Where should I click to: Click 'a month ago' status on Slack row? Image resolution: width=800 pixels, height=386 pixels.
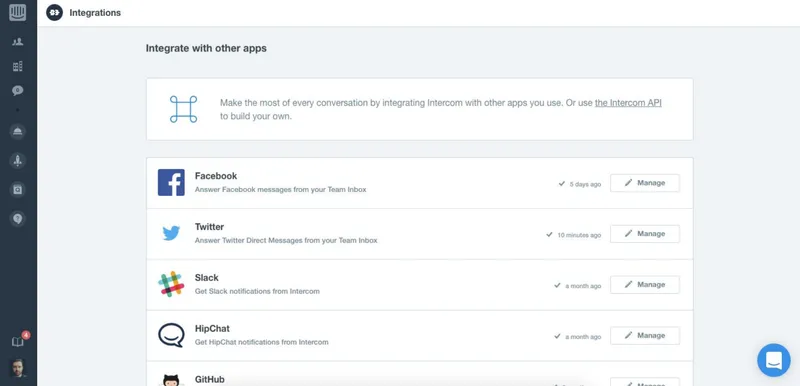coord(583,286)
